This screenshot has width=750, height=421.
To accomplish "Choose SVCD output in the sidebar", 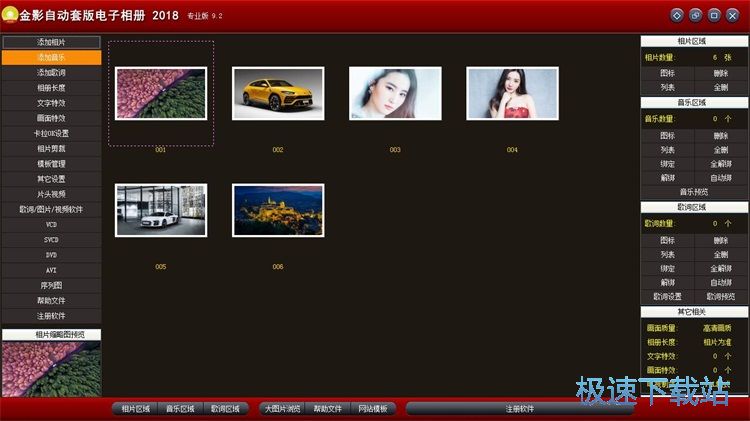I will coord(51,240).
